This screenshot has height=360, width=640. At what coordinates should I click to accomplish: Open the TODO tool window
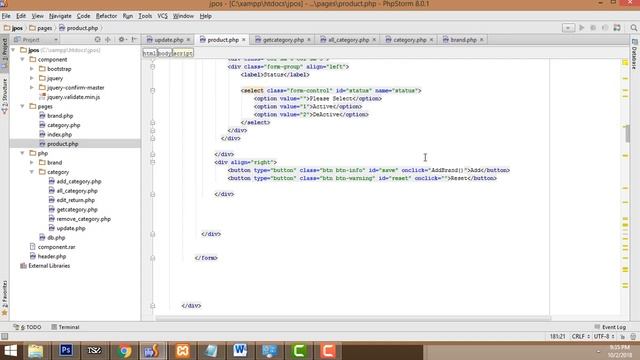point(27,327)
